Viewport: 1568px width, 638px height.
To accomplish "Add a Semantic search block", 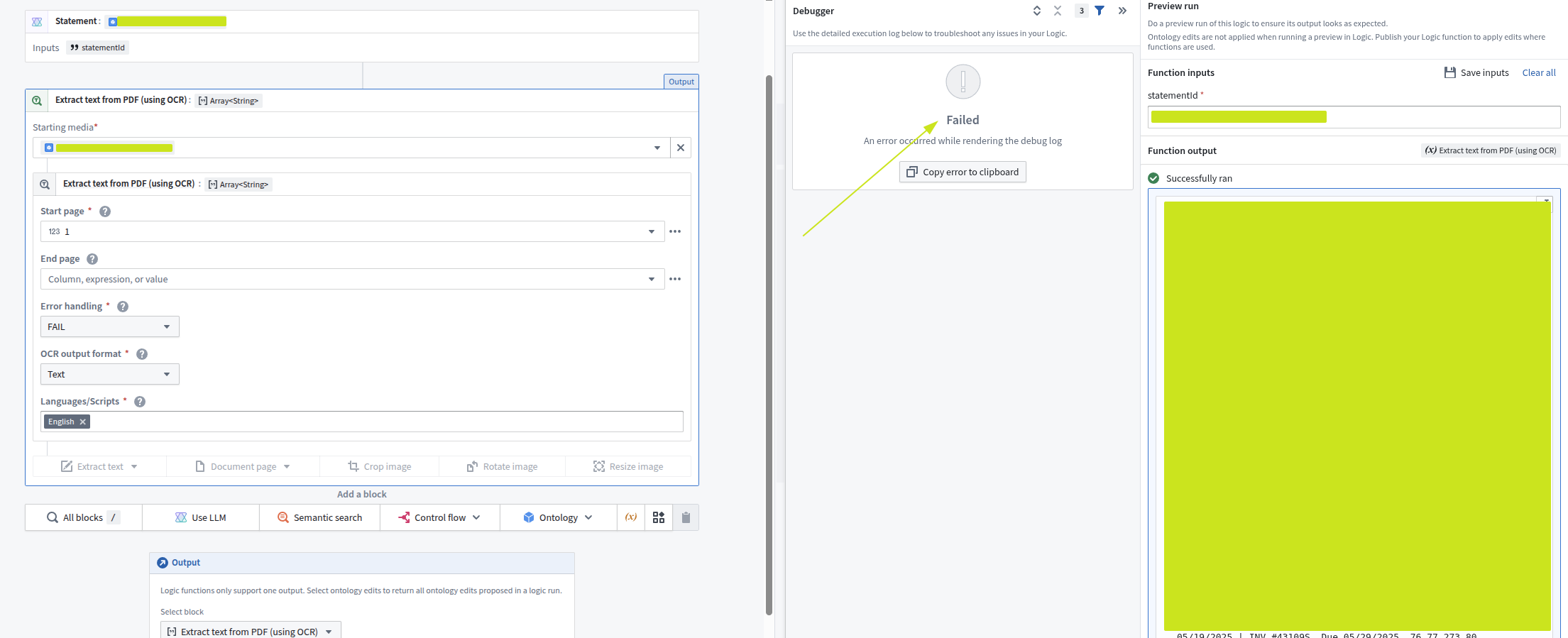I will pyautogui.click(x=319, y=517).
